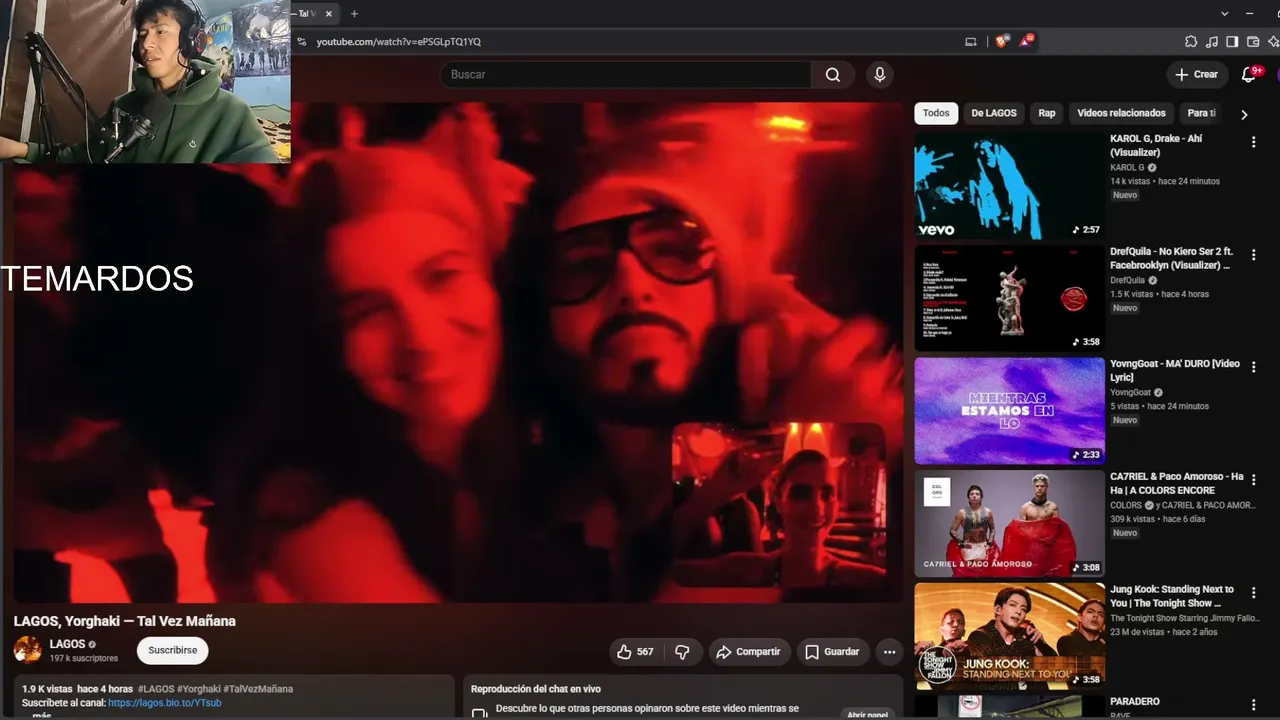Open a new browser tab
Image resolution: width=1280 pixels, height=720 pixels.
[x=354, y=14]
